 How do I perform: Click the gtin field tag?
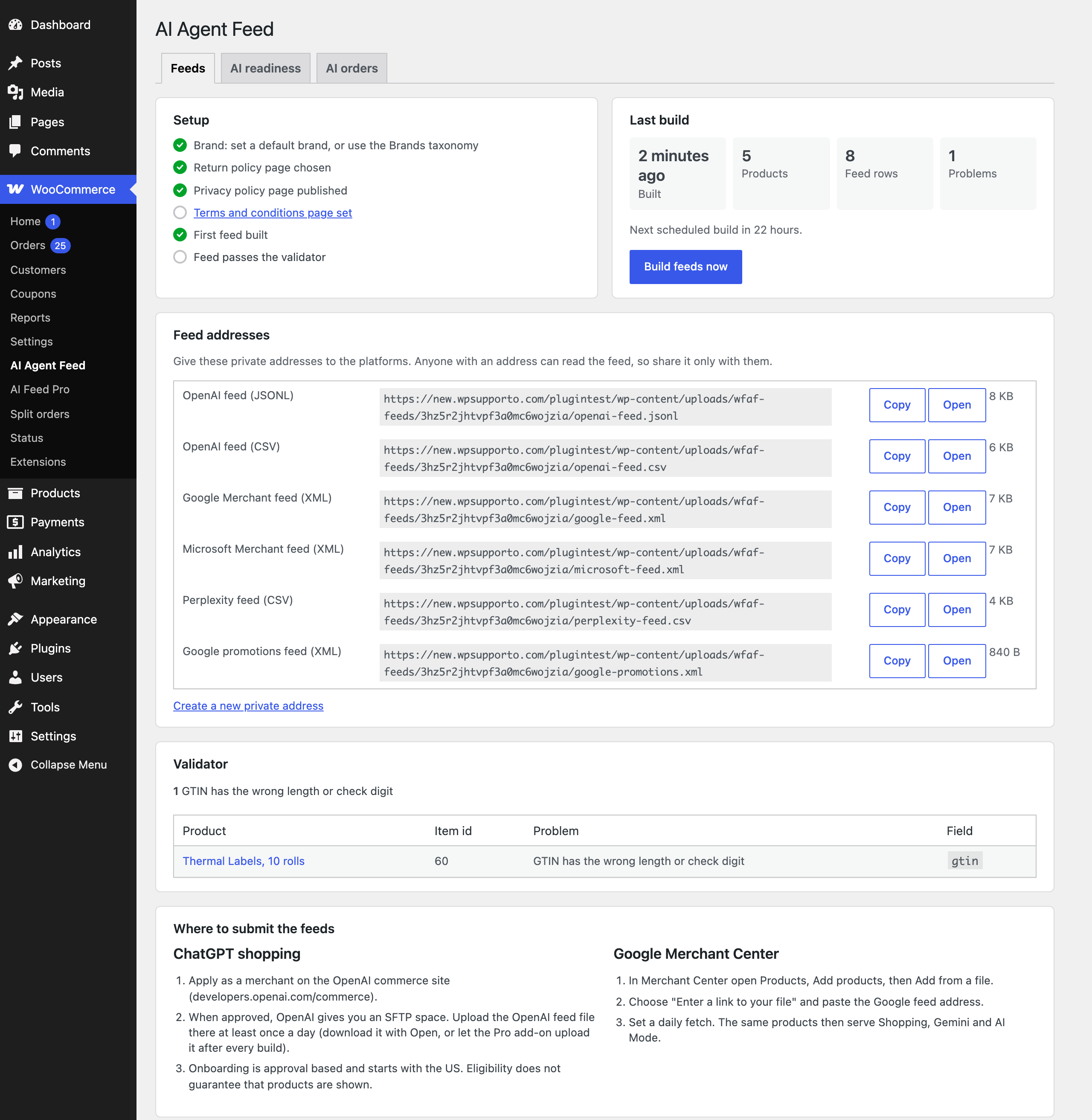(x=965, y=861)
